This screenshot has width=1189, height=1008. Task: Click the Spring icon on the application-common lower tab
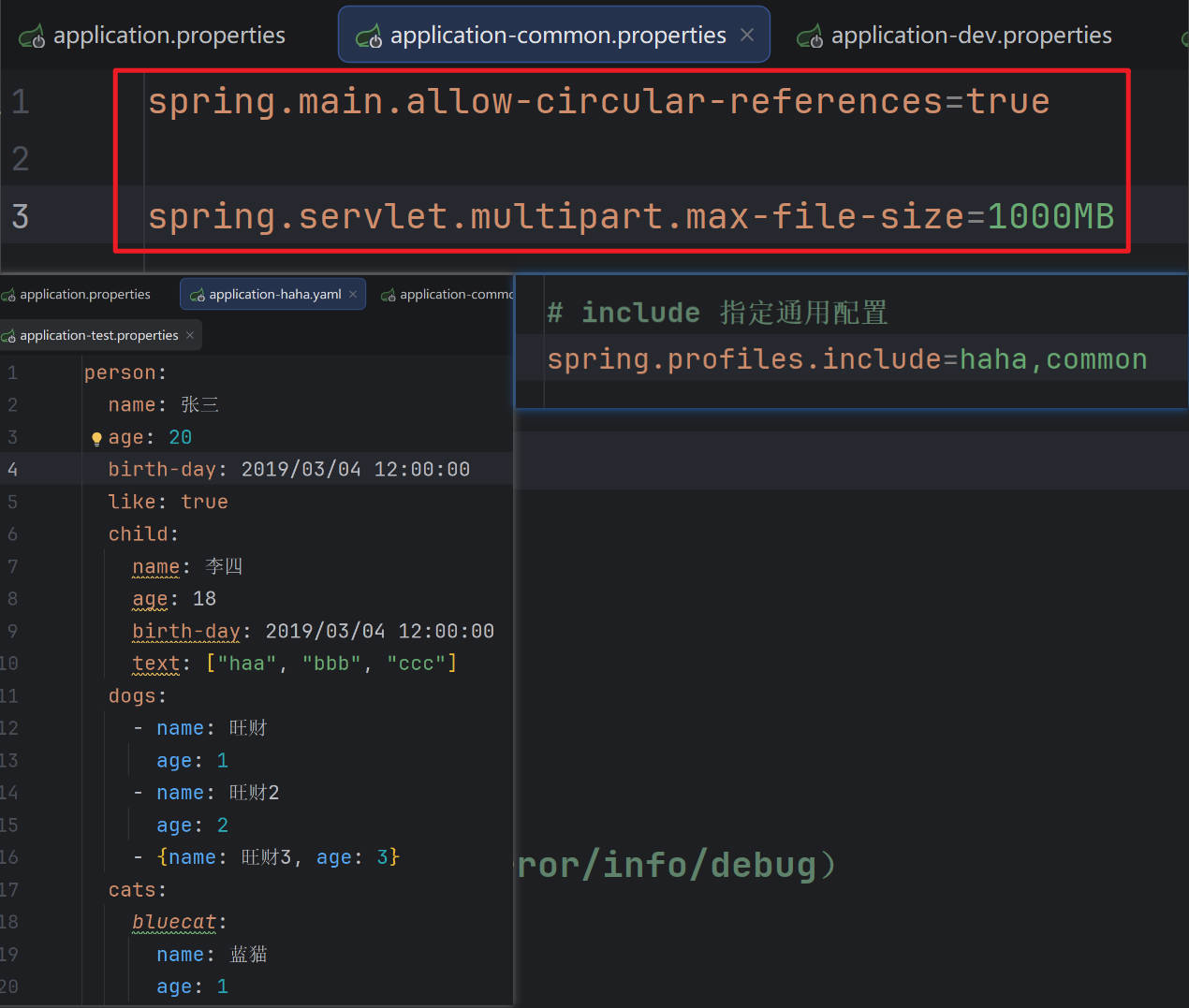[388, 294]
